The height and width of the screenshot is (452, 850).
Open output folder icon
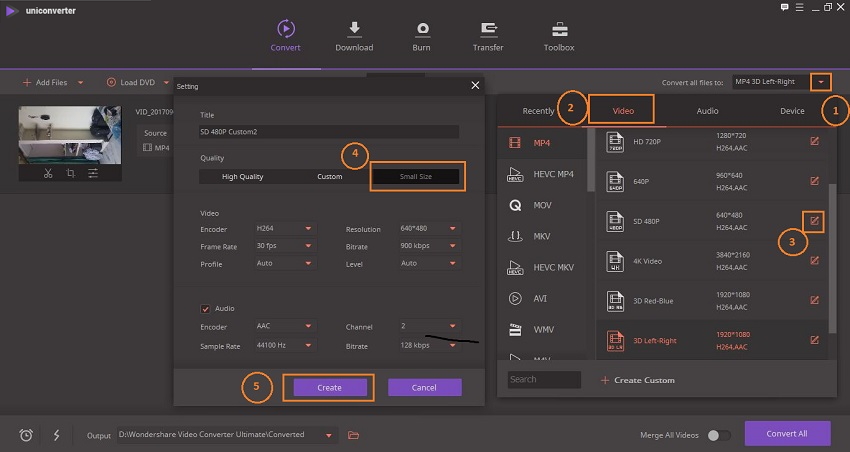353,435
